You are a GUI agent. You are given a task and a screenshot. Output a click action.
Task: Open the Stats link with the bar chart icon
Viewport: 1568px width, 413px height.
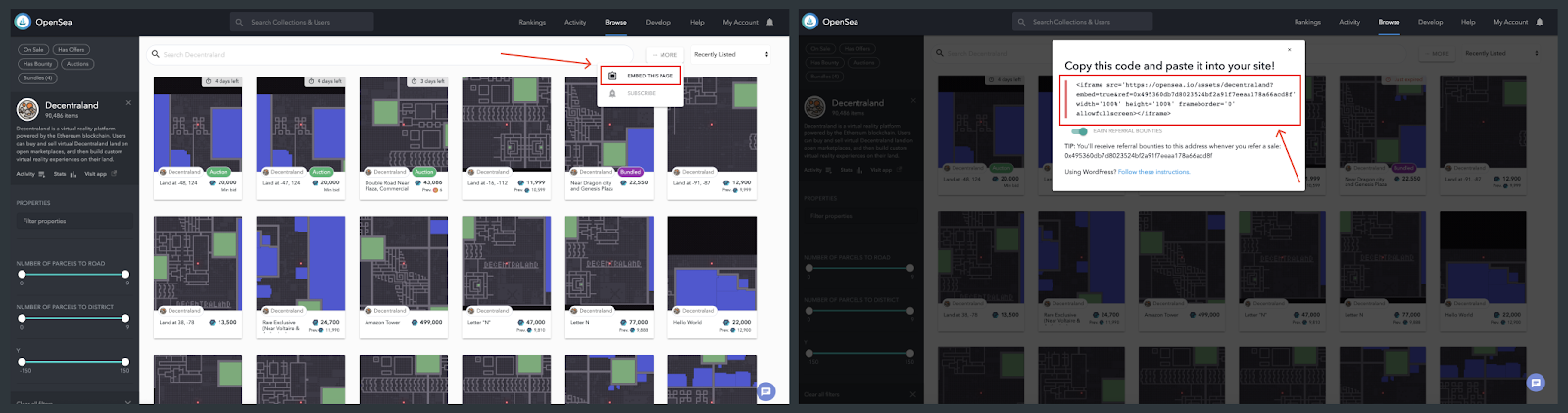point(65,174)
